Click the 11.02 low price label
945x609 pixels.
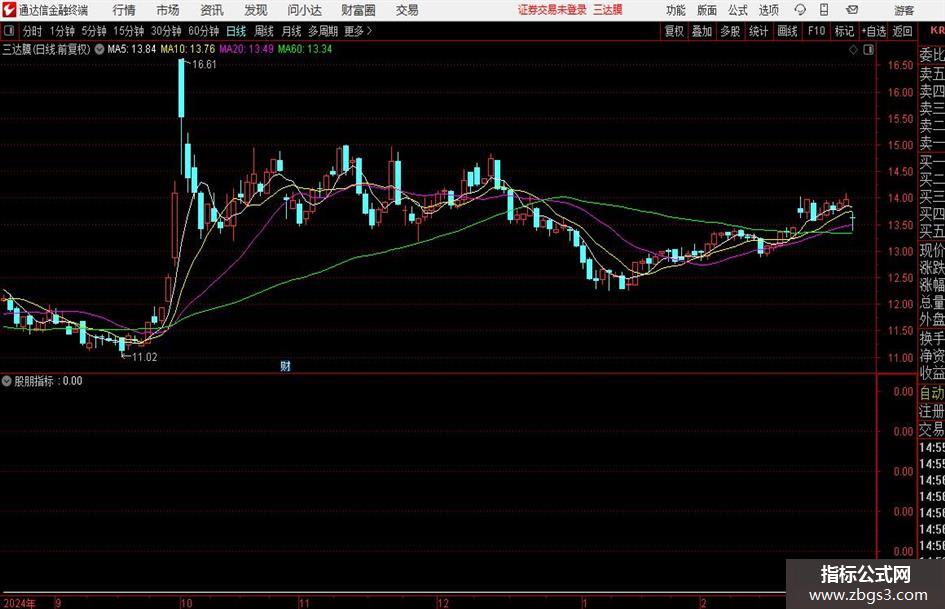(145, 357)
